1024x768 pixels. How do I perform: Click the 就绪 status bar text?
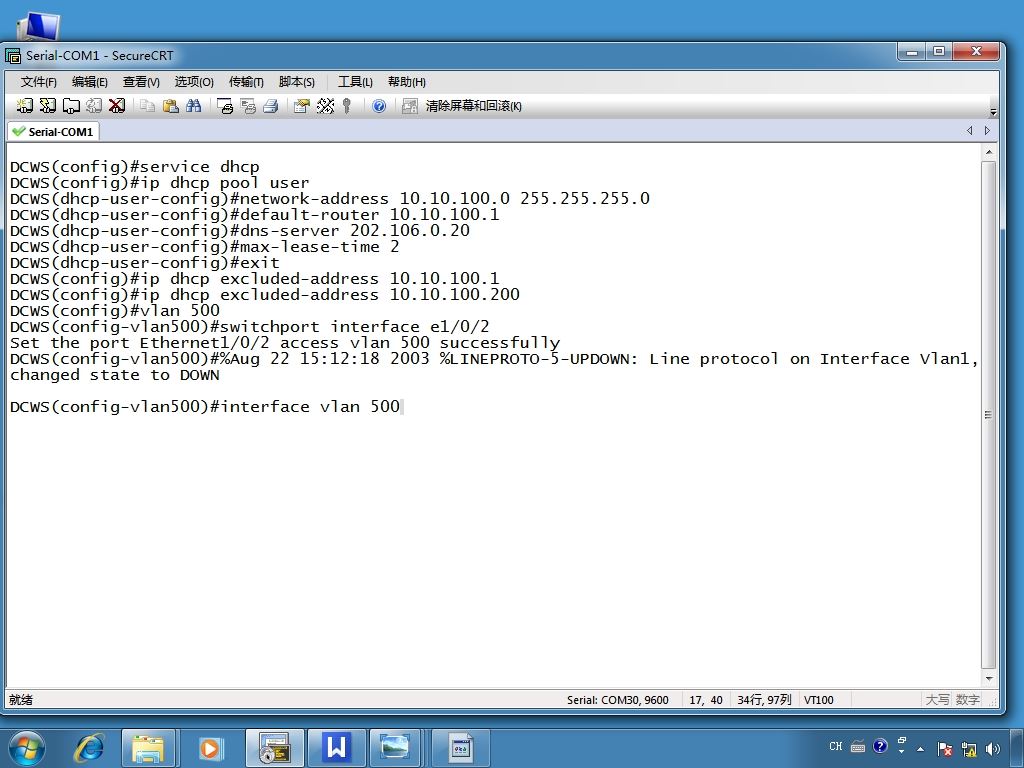[x=21, y=700]
